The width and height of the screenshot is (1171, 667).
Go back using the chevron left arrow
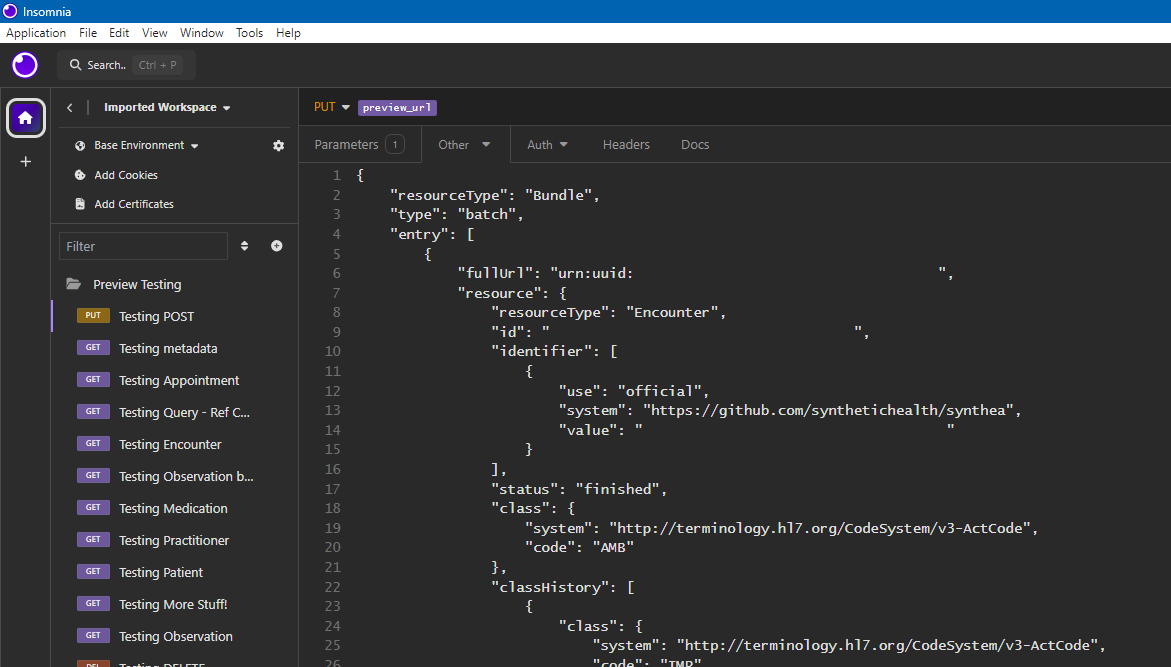[x=69, y=108]
